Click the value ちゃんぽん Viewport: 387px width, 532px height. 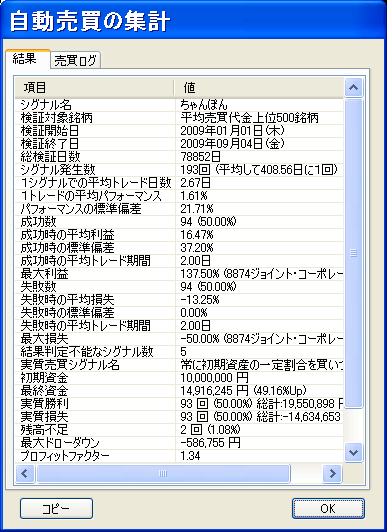pyautogui.click(x=204, y=104)
